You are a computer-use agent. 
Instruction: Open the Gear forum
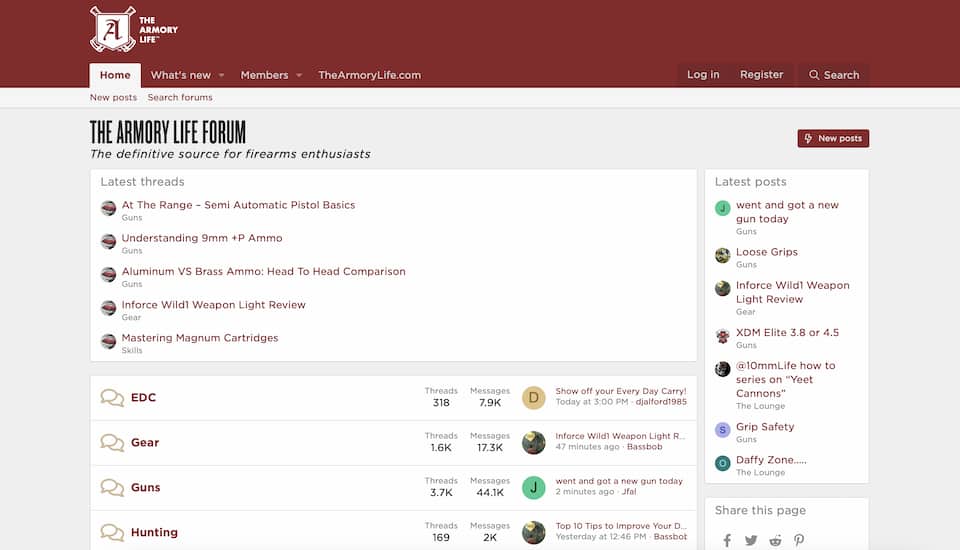pos(144,442)
